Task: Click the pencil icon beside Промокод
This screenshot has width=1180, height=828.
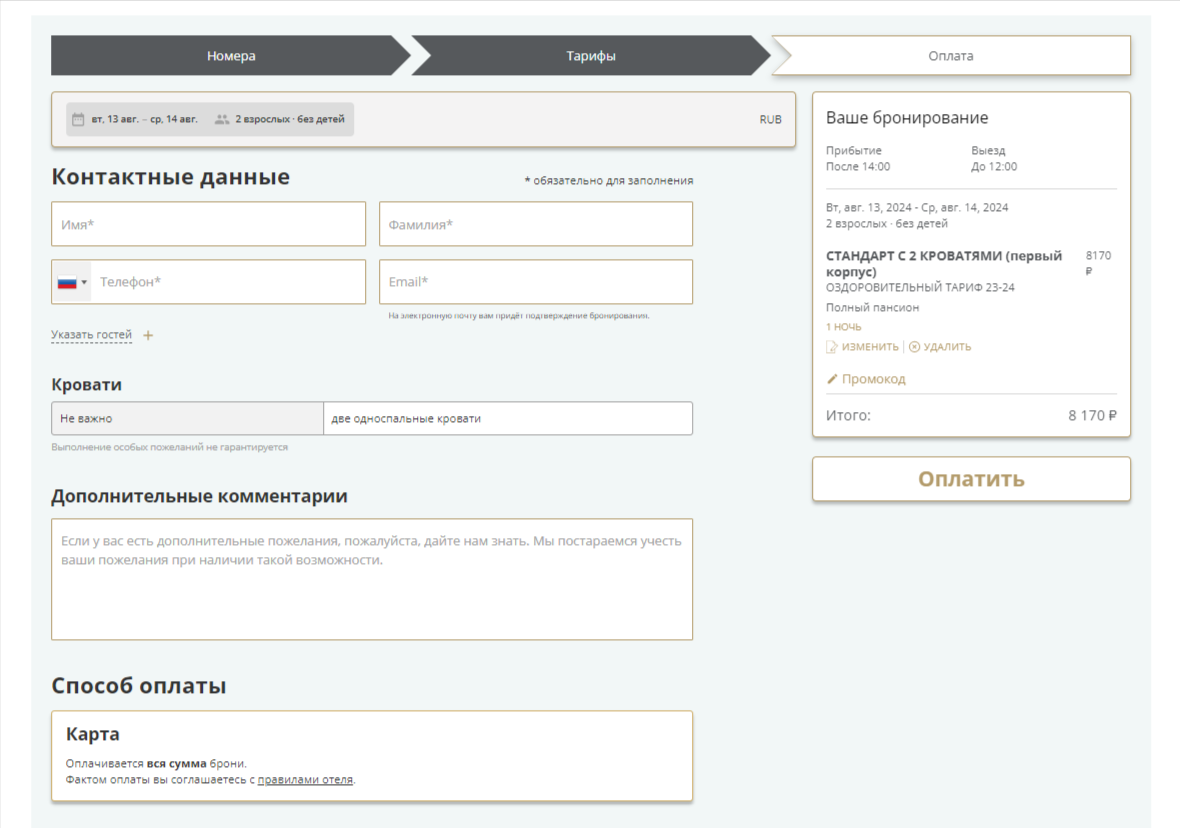Action: point(832,379)
